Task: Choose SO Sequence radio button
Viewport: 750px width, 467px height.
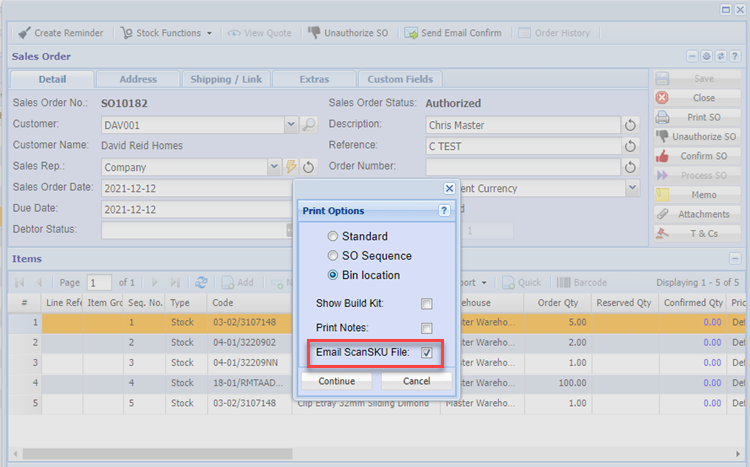Action: pos(333,256)
